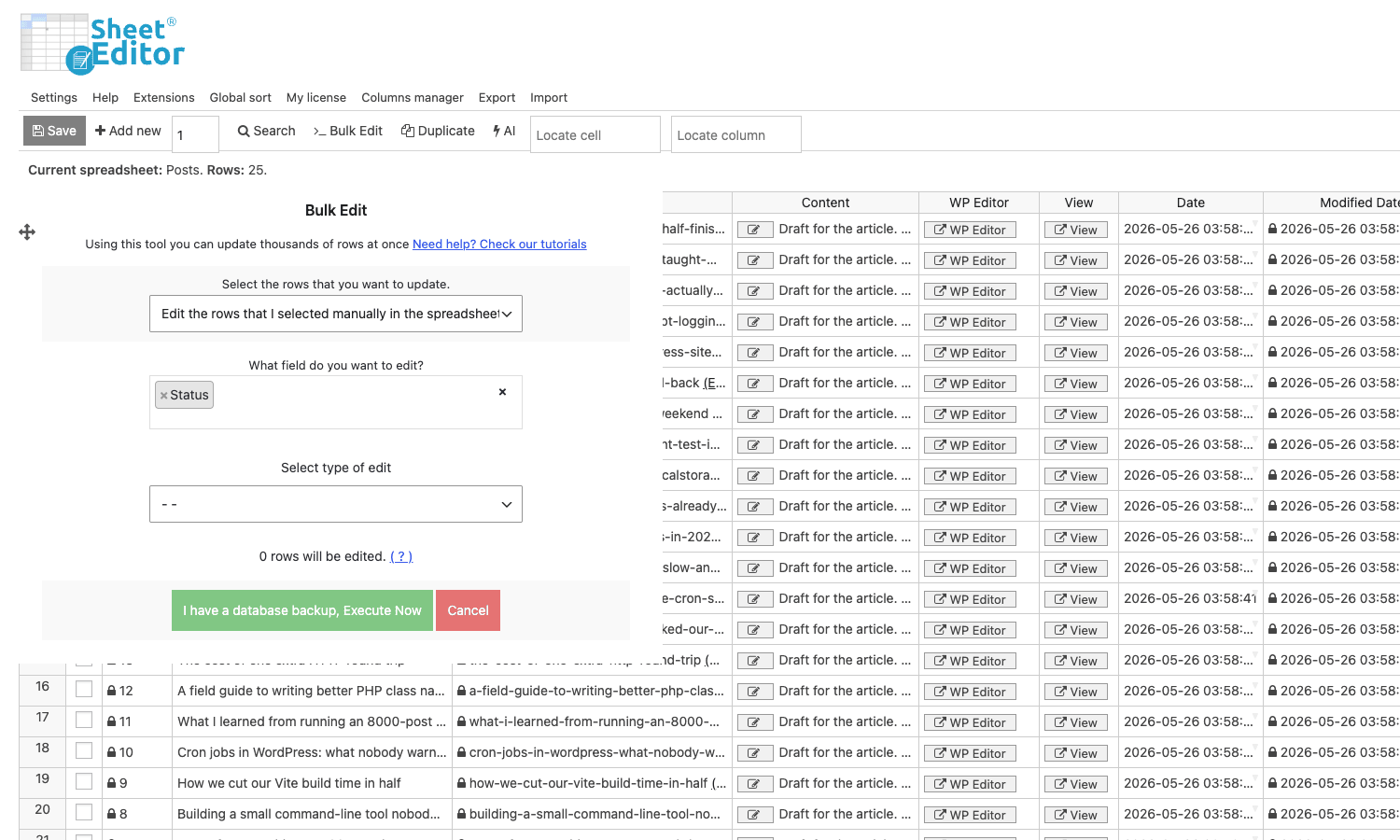
Task: Tick the checkbox for row 19
Action: [x=84, y=781]
